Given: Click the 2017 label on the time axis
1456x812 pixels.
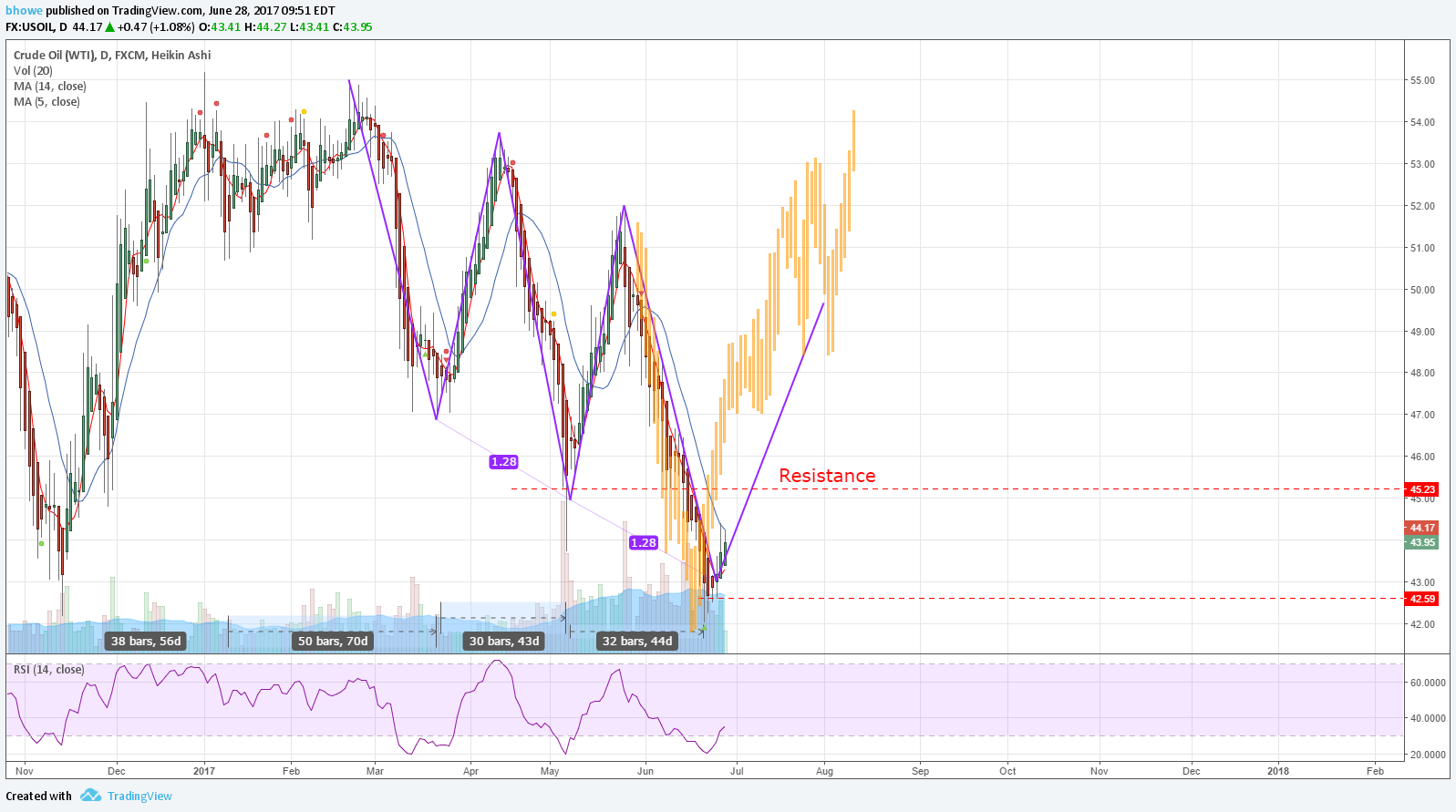Looking at the screenshot, I should [x=204, y=771].
